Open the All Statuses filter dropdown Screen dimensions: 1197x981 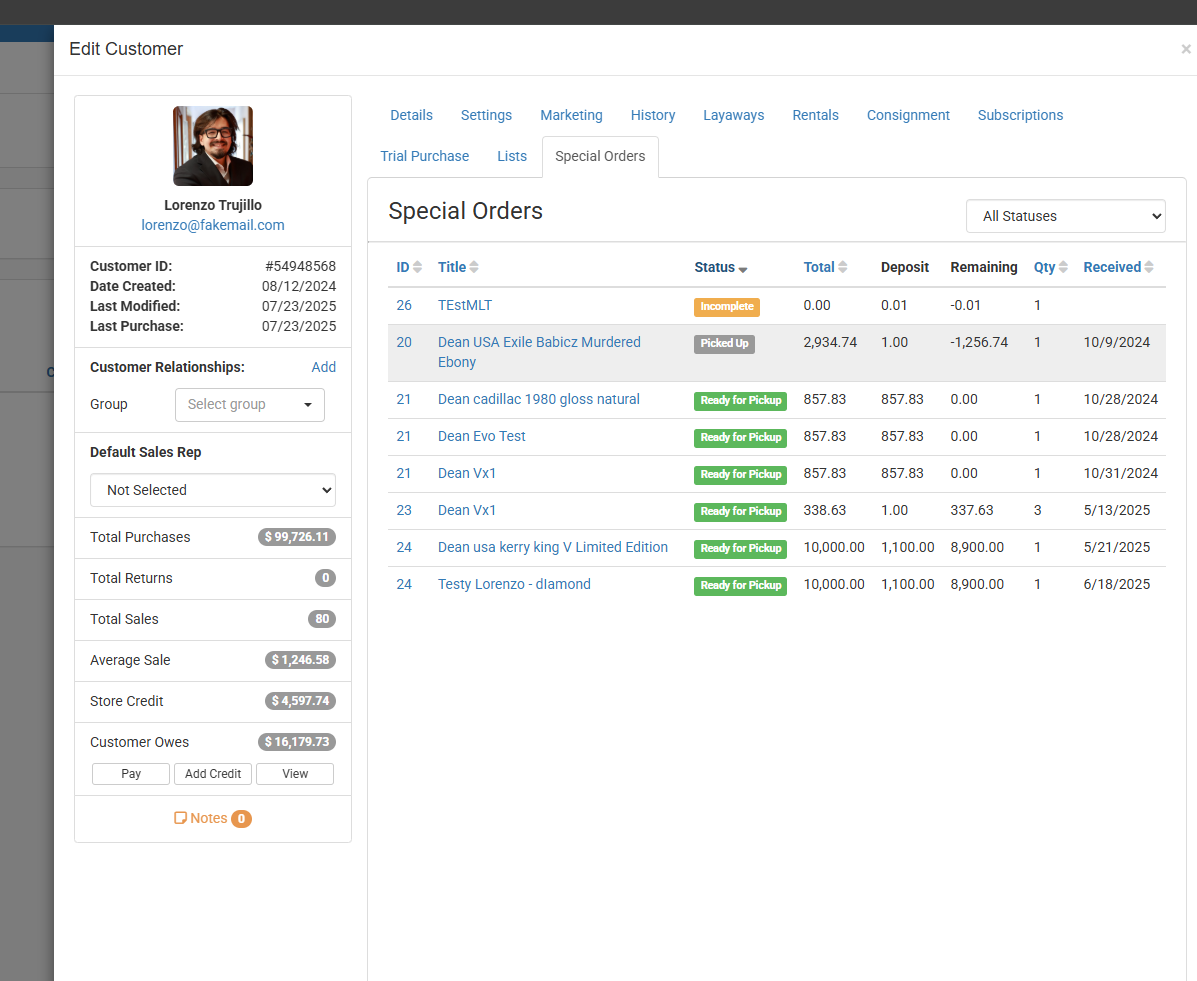click(x=1065, y=216)
